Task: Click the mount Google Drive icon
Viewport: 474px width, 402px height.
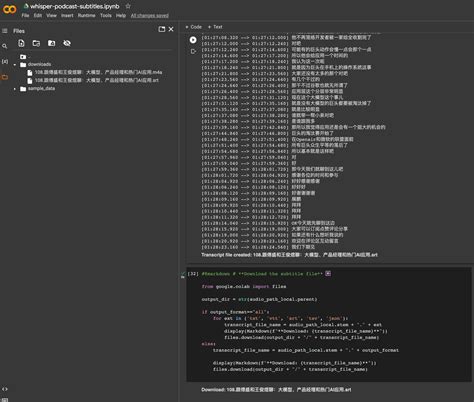Action: click(x=52, y=43)
